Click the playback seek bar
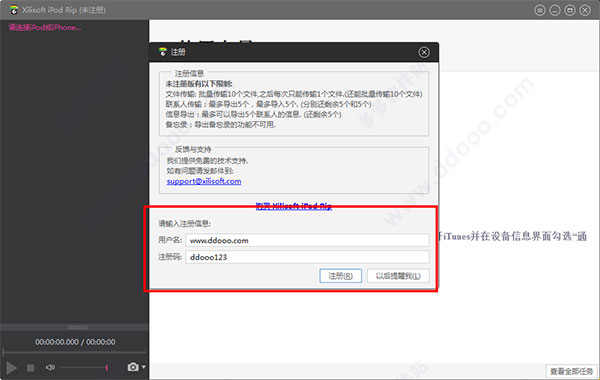600x380 pixels. tap(74, 352)
